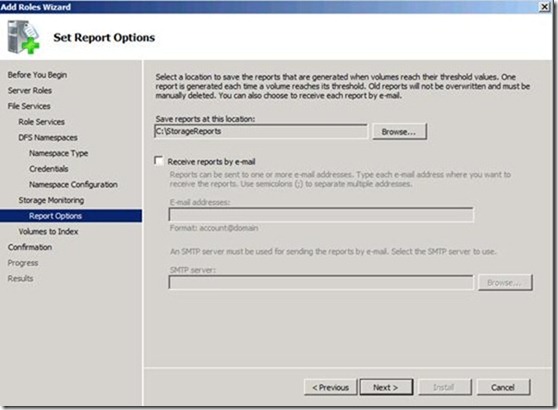Click the Format: account@domain hint text

click(x=214, y=228)
